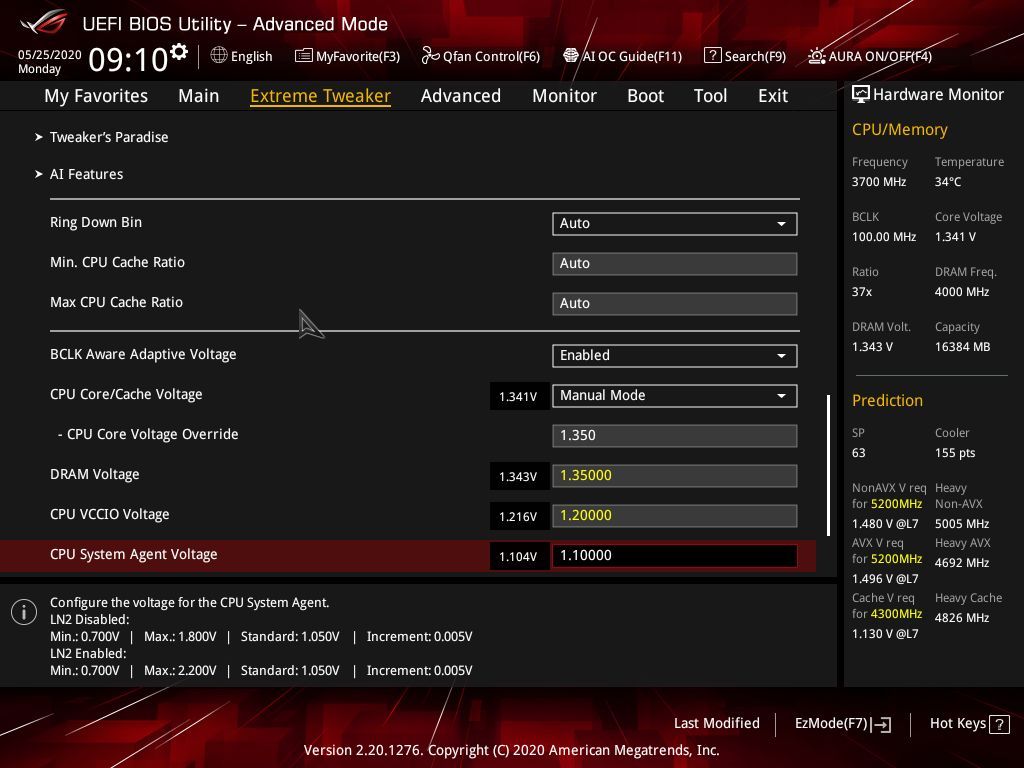Click VCCIO 1.216V reading
This screenshot has height=768, width=1024.
point(518,516)
